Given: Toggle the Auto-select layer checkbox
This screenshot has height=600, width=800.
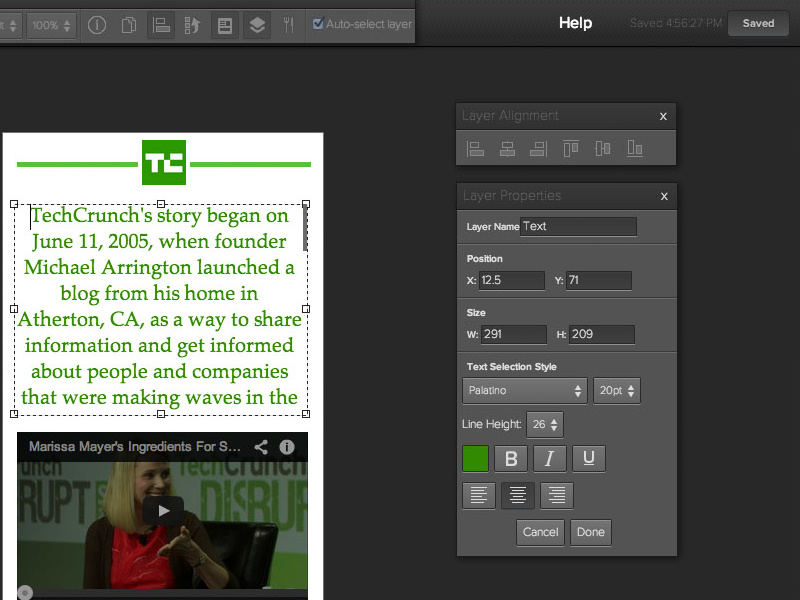Looking at the screenshot, I should pos(318,24).
